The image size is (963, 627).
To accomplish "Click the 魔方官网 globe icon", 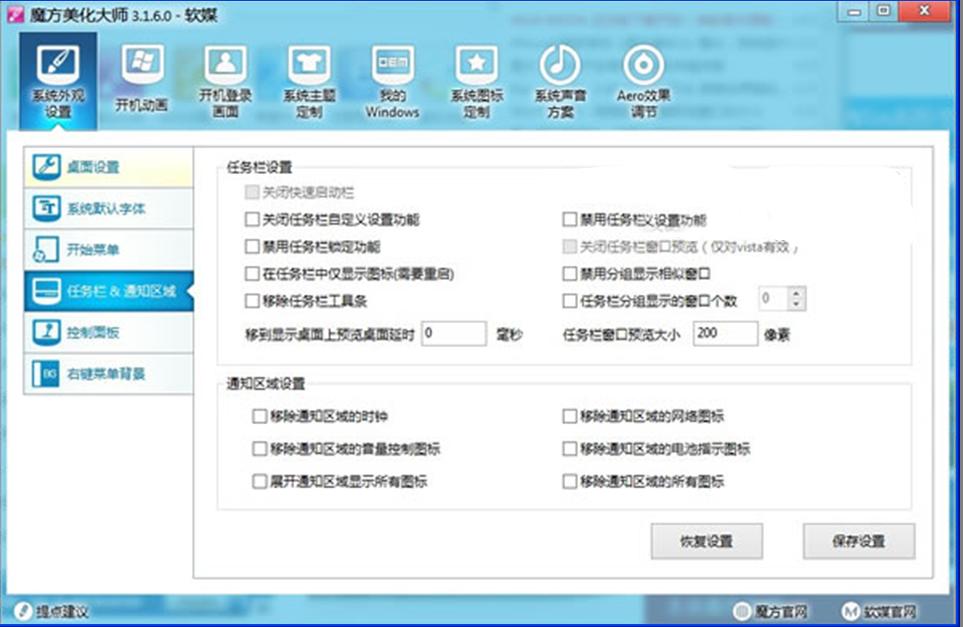I will click(x=742, y=611).
